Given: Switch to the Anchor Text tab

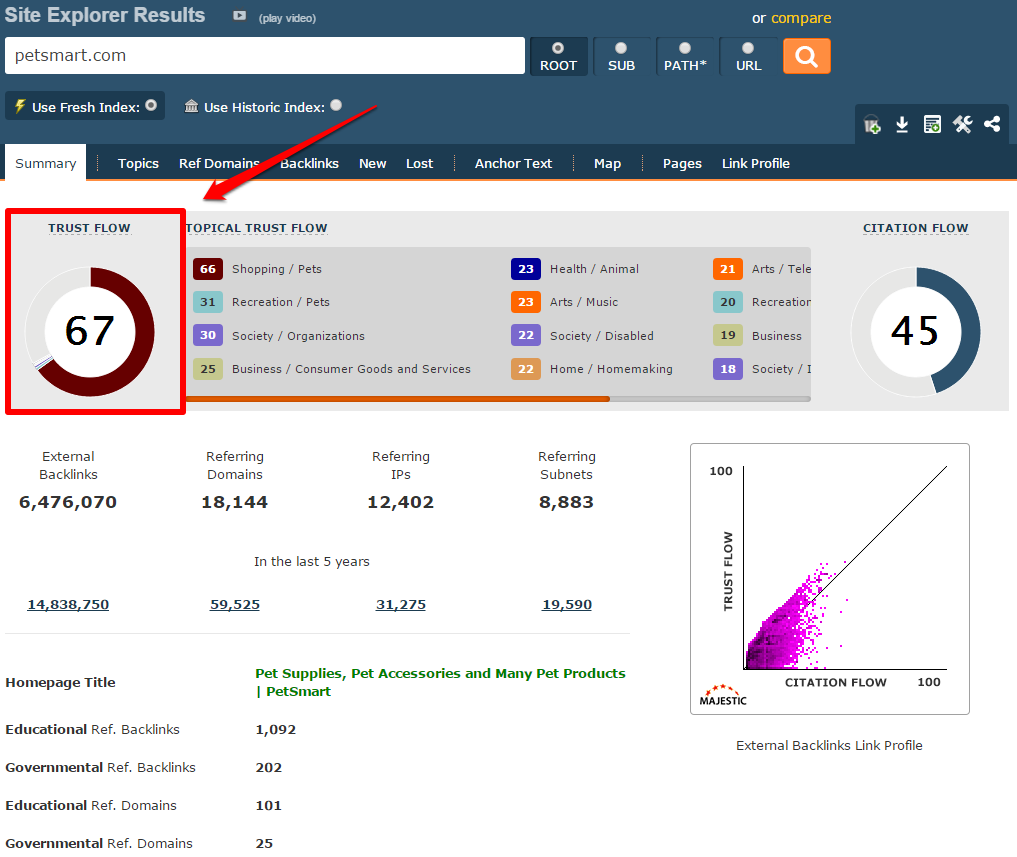Looking at the screenshot, I should (513, 164).
